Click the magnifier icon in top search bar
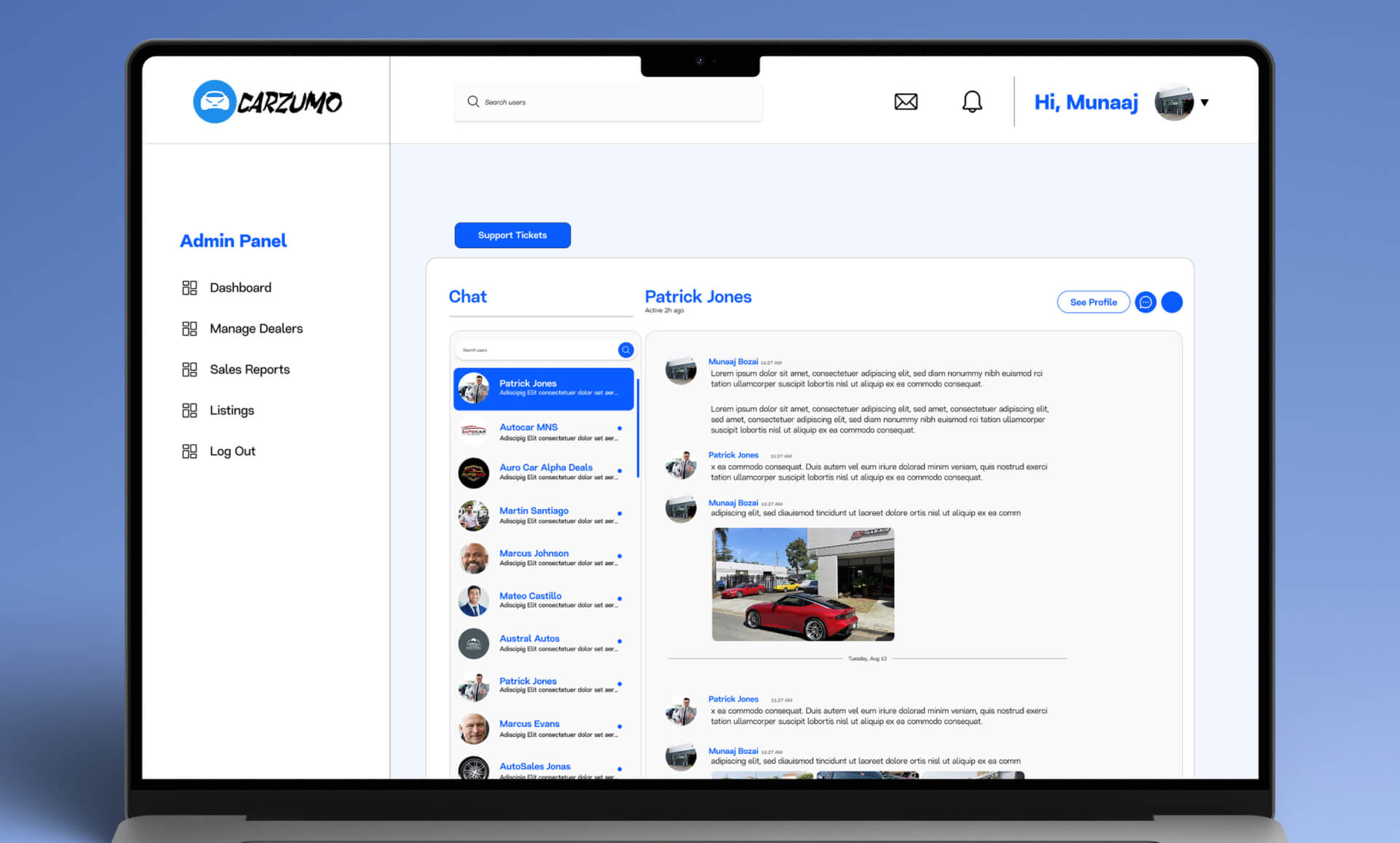The height and width of the screenshot is (843, 1400). pos(473,102)
